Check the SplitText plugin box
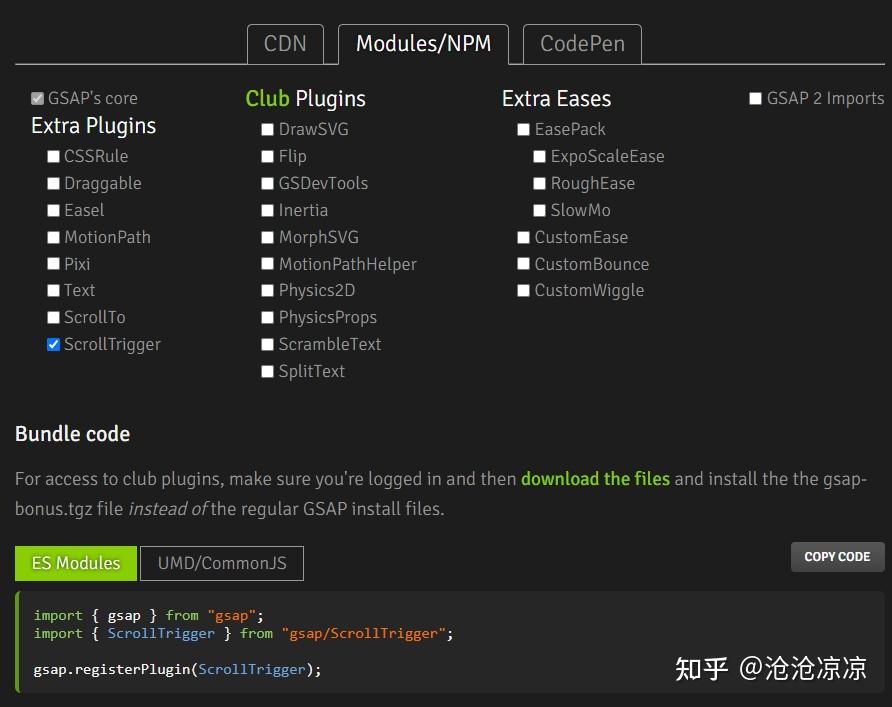 point(268,372)
